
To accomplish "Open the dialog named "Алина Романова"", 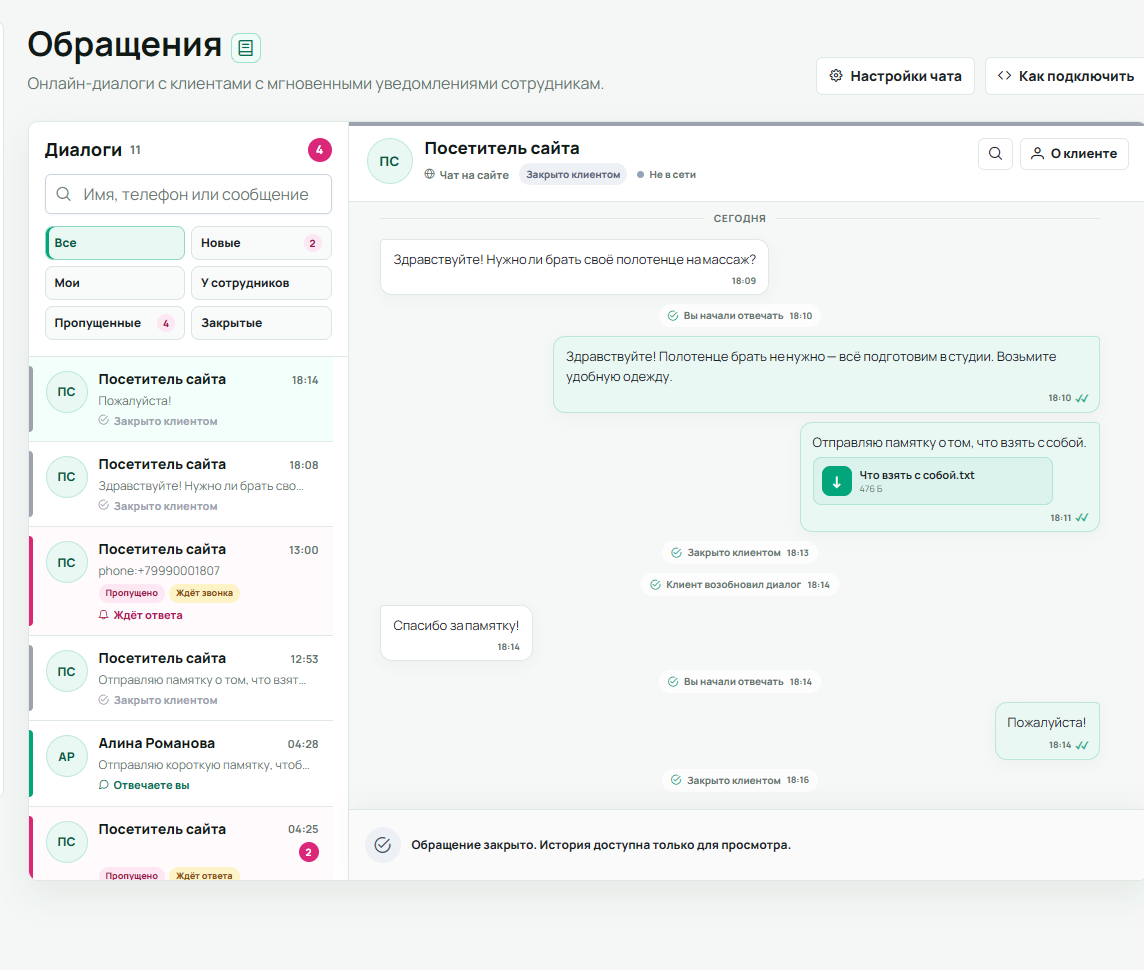I will (x=181, y=764).
